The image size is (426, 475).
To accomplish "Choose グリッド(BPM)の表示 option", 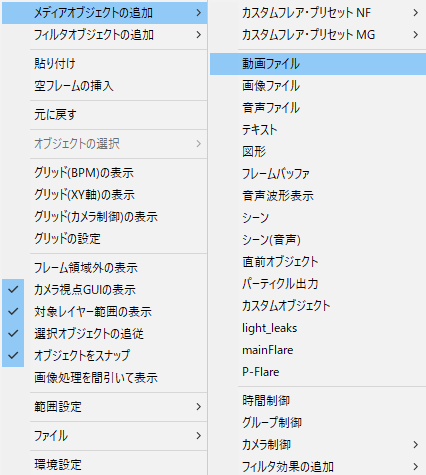I will (x=104, y=173).
